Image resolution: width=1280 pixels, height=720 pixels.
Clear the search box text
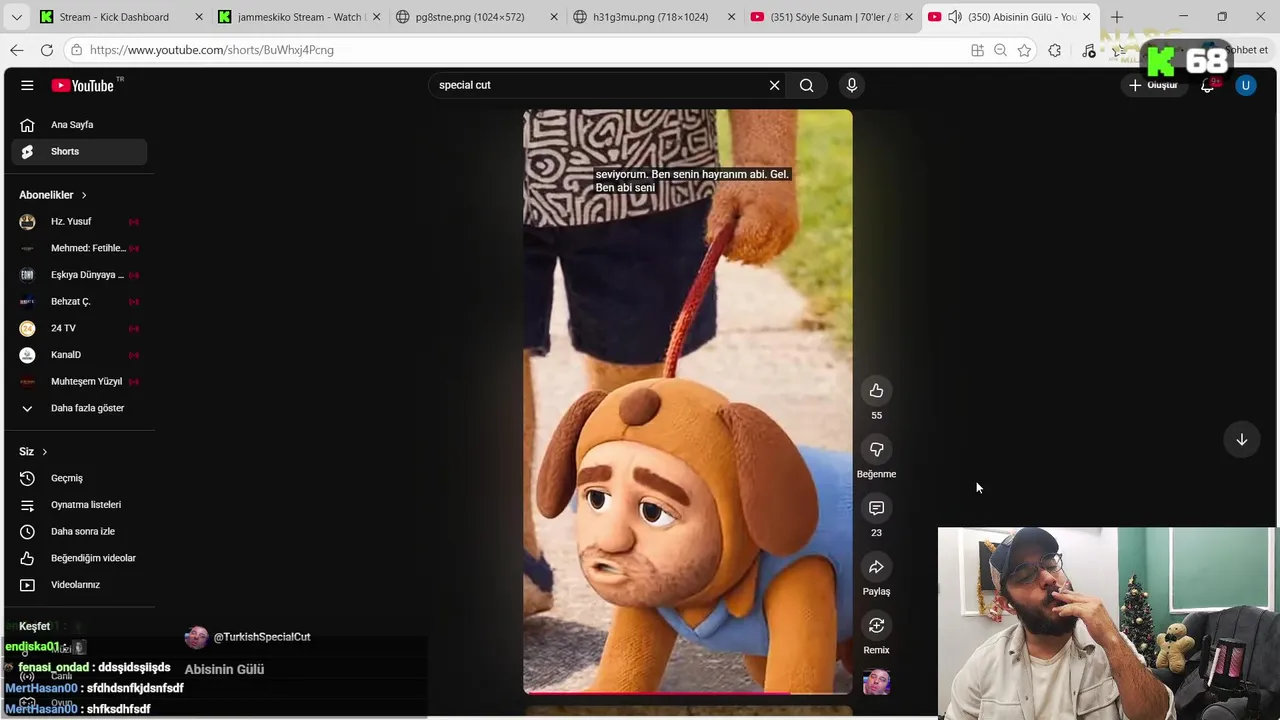[774, 85]
